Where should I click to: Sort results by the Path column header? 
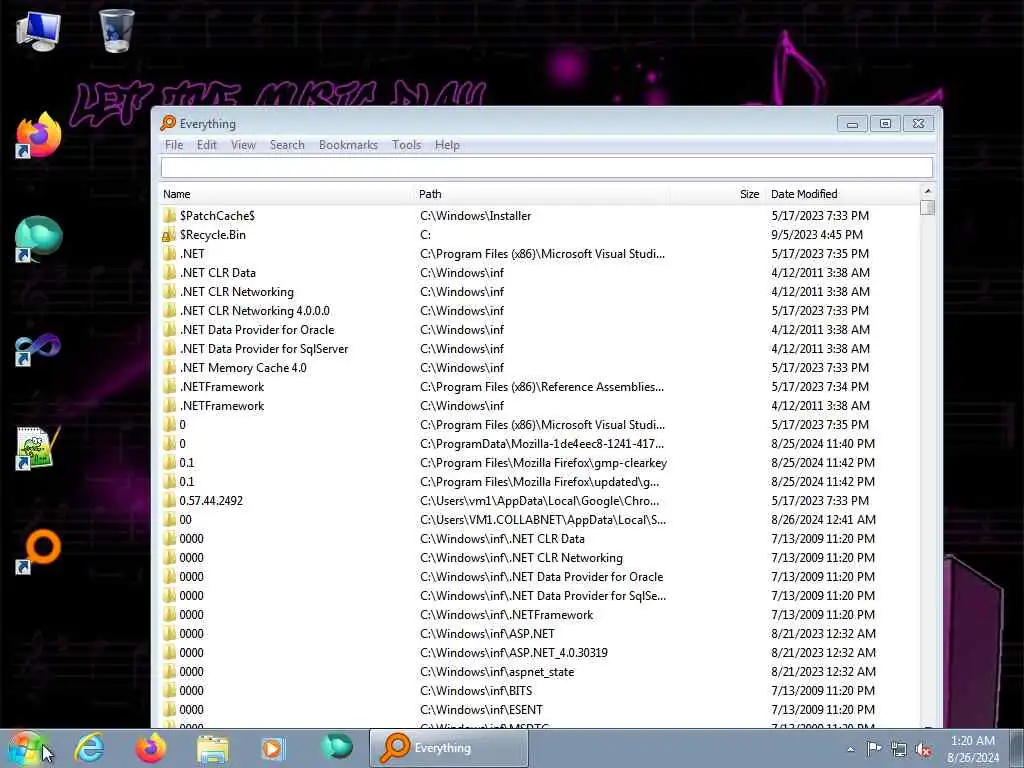pyautogui.click(x=542, y=194)
